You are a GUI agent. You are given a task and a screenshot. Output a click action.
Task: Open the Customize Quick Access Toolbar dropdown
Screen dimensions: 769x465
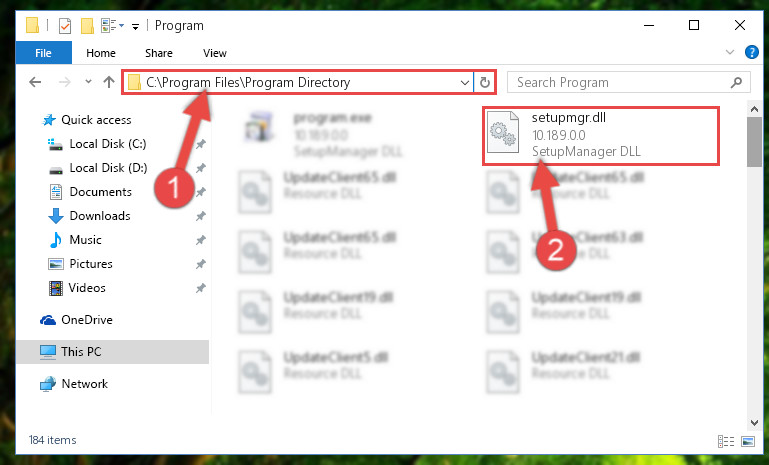(x=135, y=26)
